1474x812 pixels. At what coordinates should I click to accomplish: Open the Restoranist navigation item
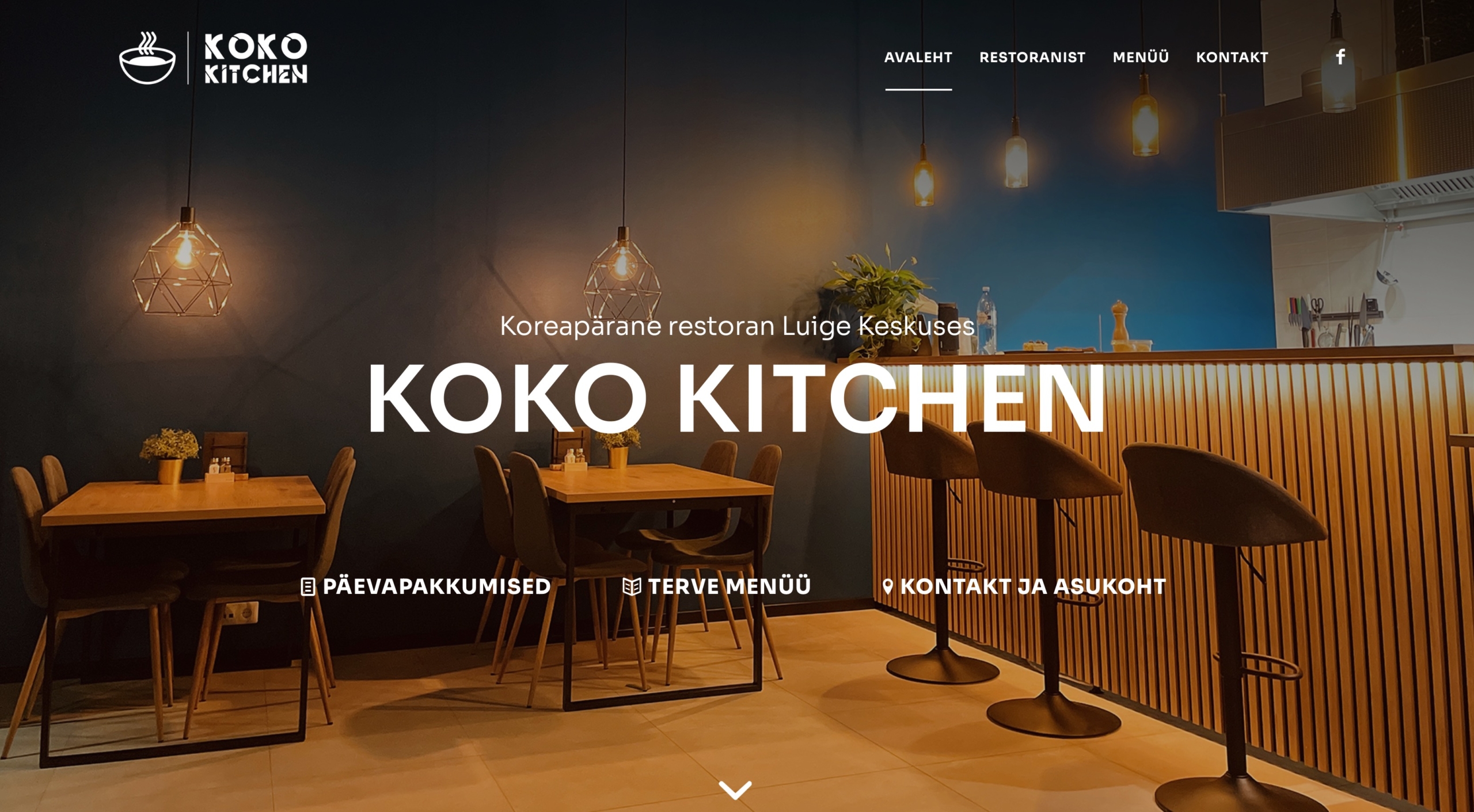[x=1032, y=57]
